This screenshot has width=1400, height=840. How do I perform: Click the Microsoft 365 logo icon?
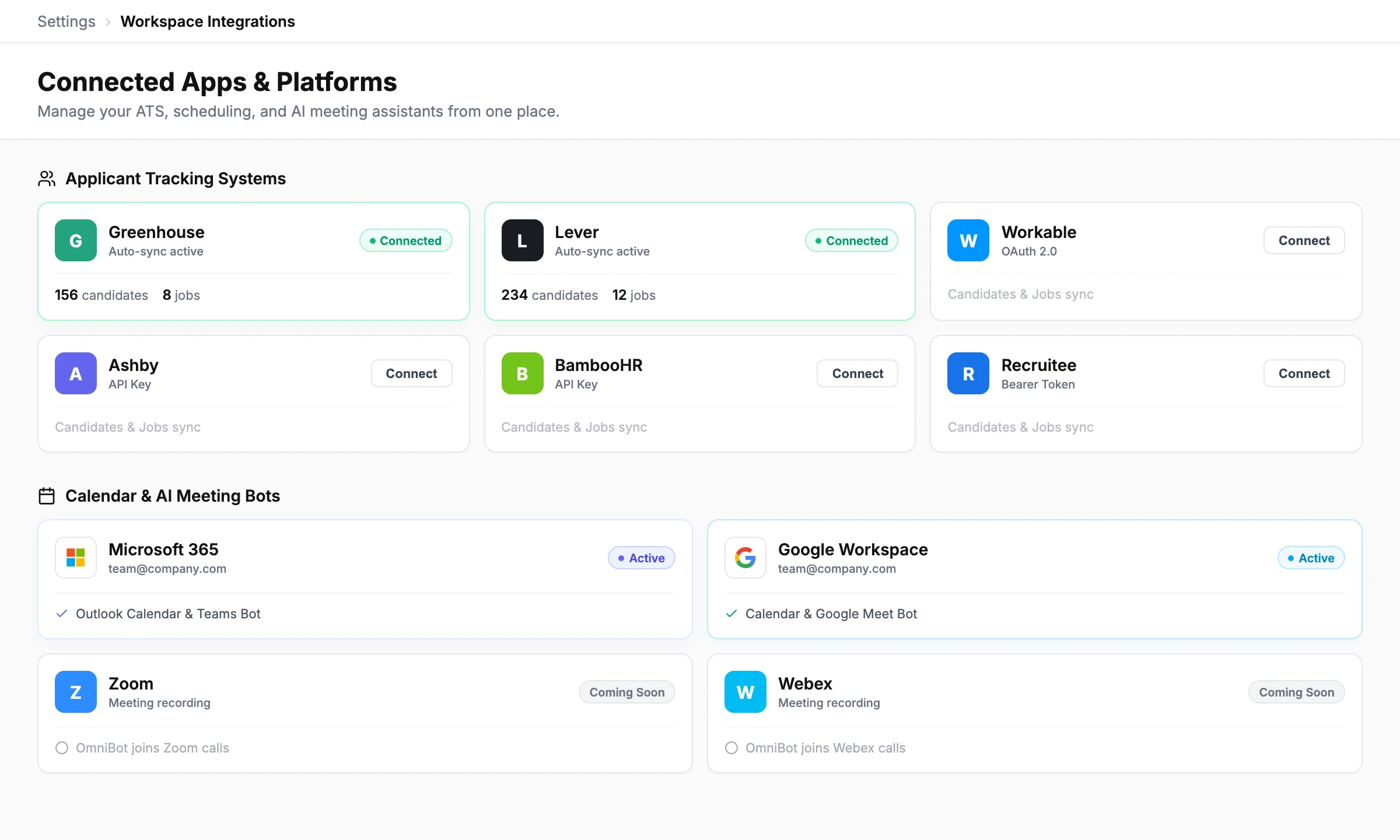coord(76,558)
